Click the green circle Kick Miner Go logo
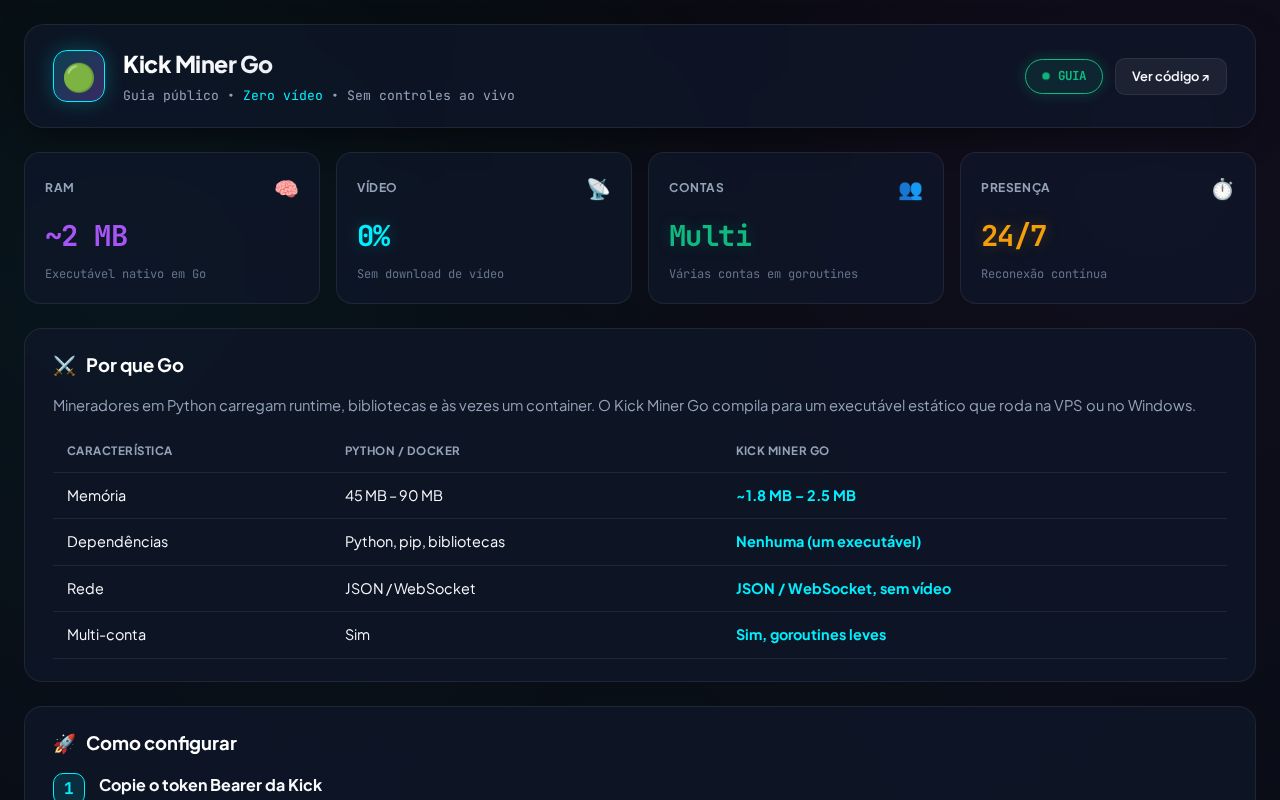1280x800 pixels. pos(79,76)
